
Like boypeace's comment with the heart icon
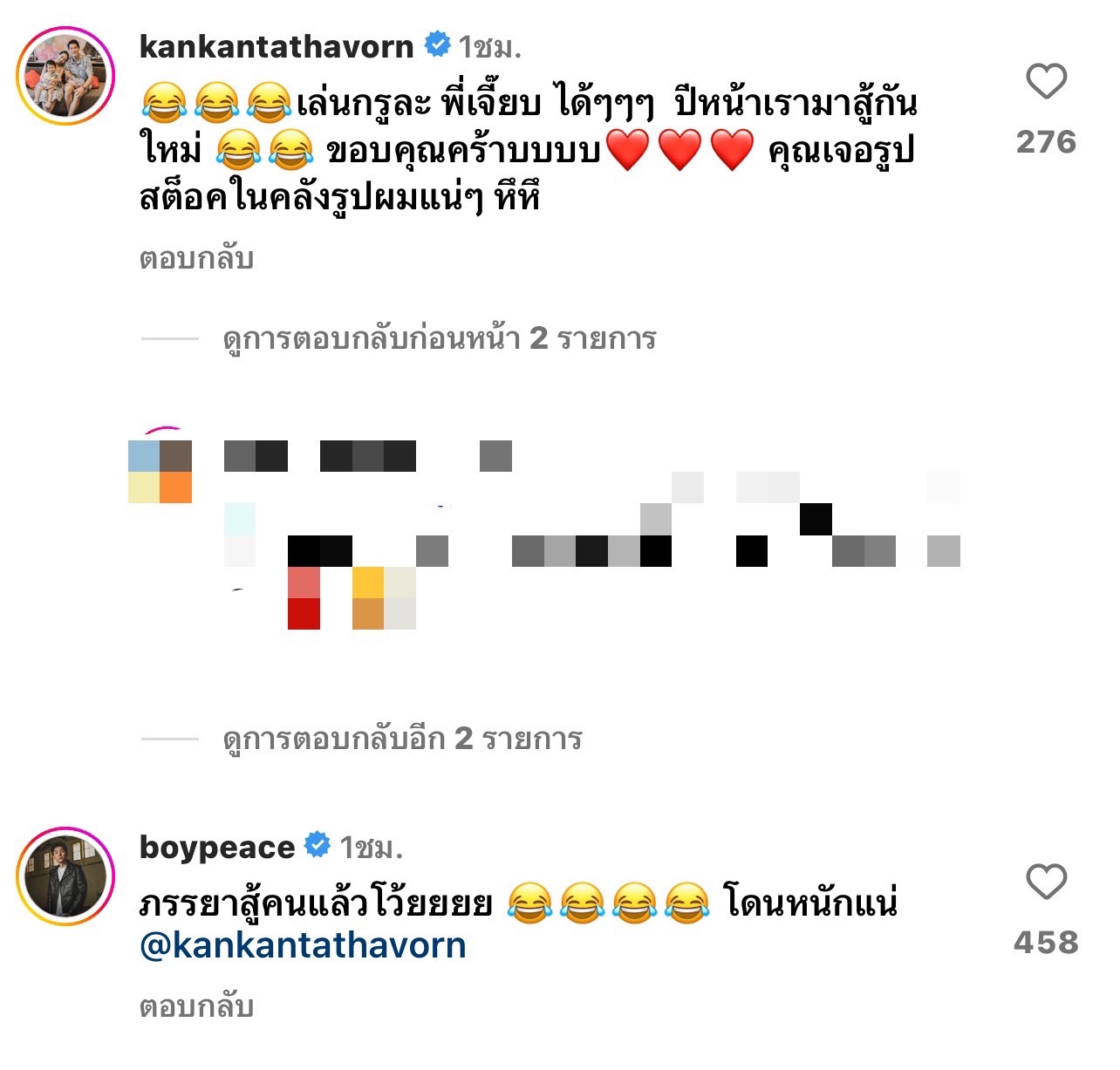click(1046, 882)
